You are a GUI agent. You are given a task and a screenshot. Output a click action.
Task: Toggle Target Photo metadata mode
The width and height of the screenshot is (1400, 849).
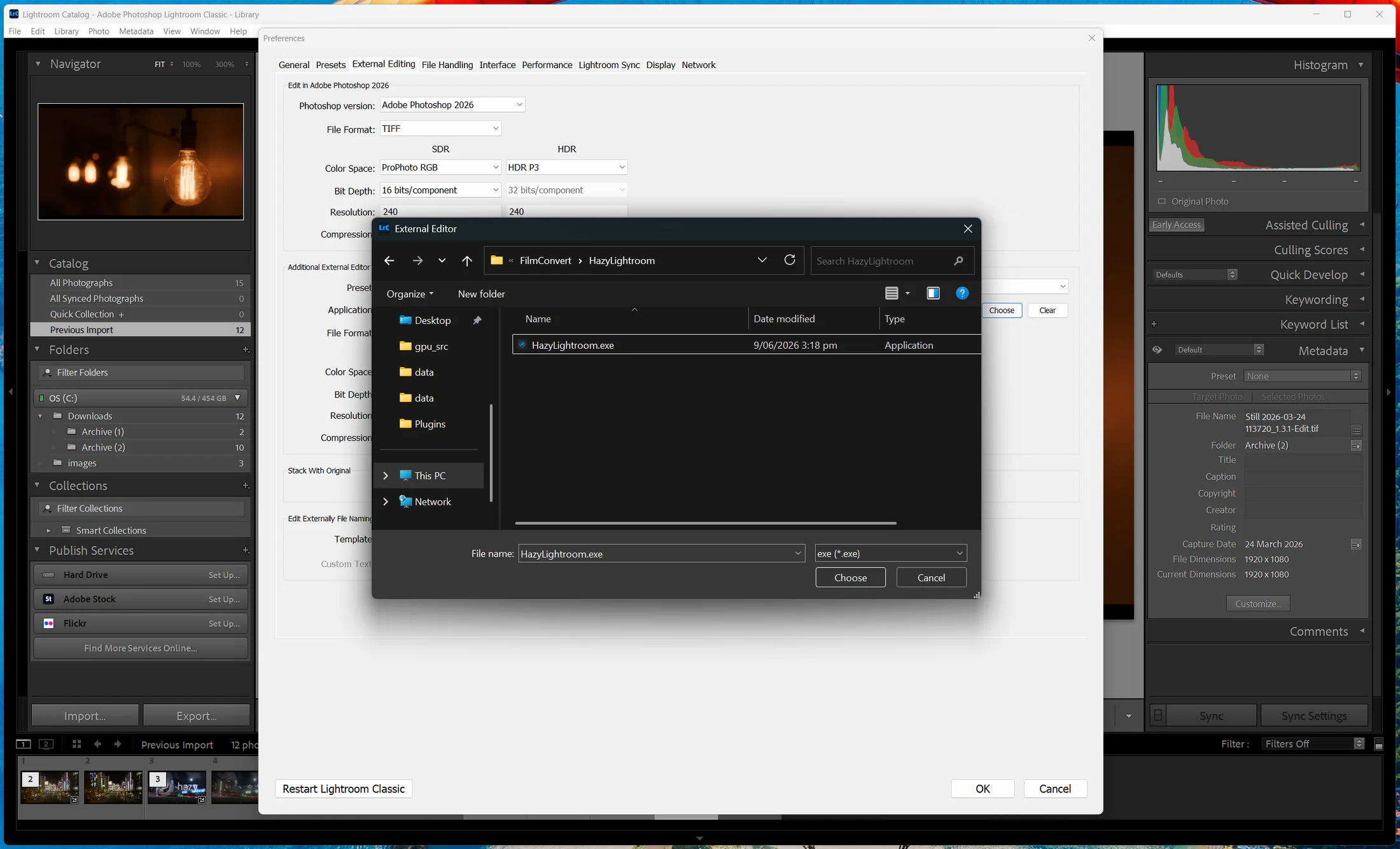pos(1217,396)
